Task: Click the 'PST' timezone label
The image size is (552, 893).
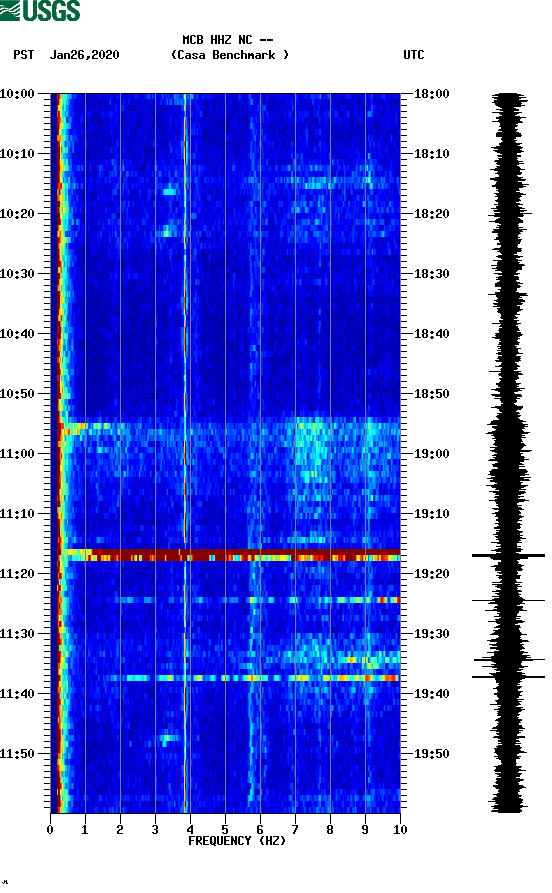Action: point(23,55)
